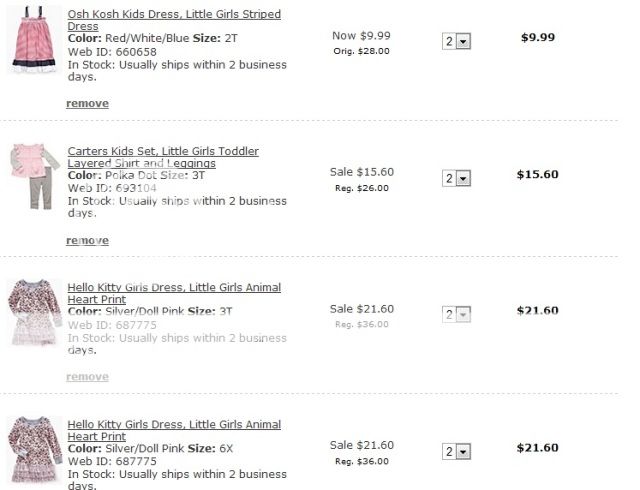Click the $15.60 total for Carters set
Viewport: 640px width, 490px height.
click(x=537, y=174)
